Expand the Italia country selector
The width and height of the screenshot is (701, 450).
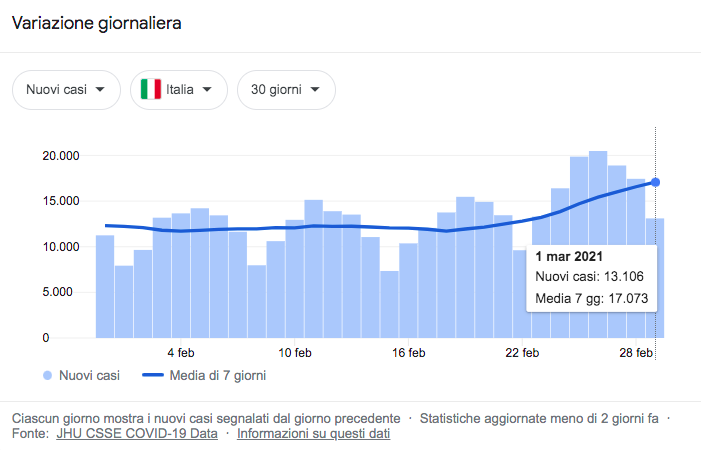click(178, 90)
